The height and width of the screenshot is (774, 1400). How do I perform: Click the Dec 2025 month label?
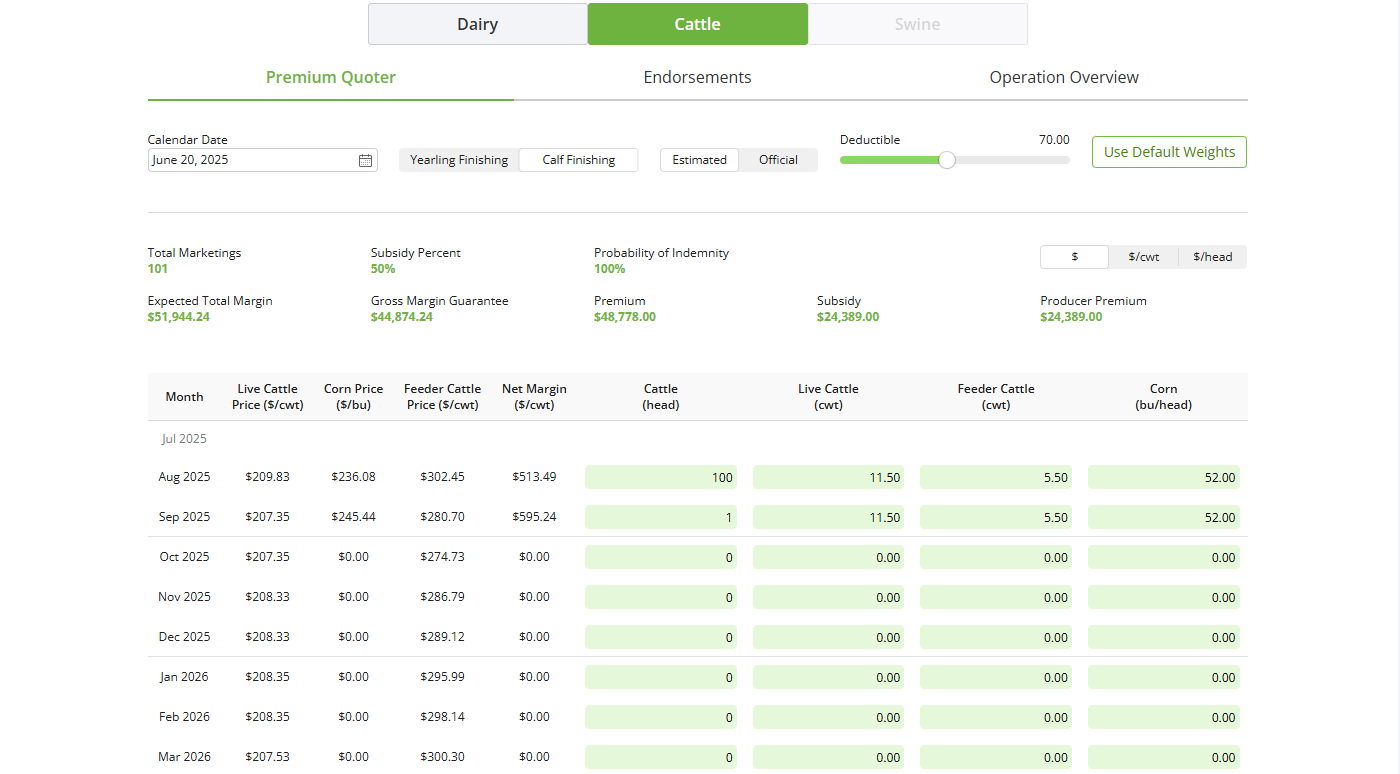pyautogui.click(x=184, y=637)
